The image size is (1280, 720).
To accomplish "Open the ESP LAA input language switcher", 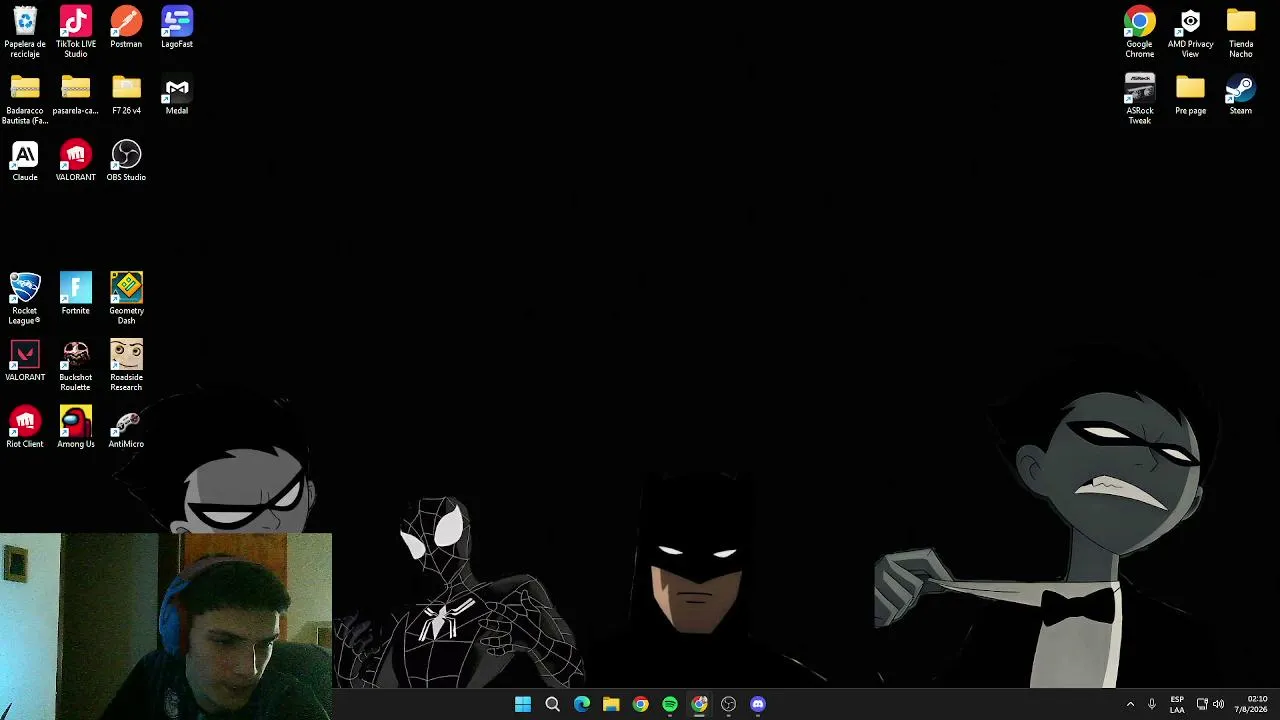I will [x=1177, y=705].
